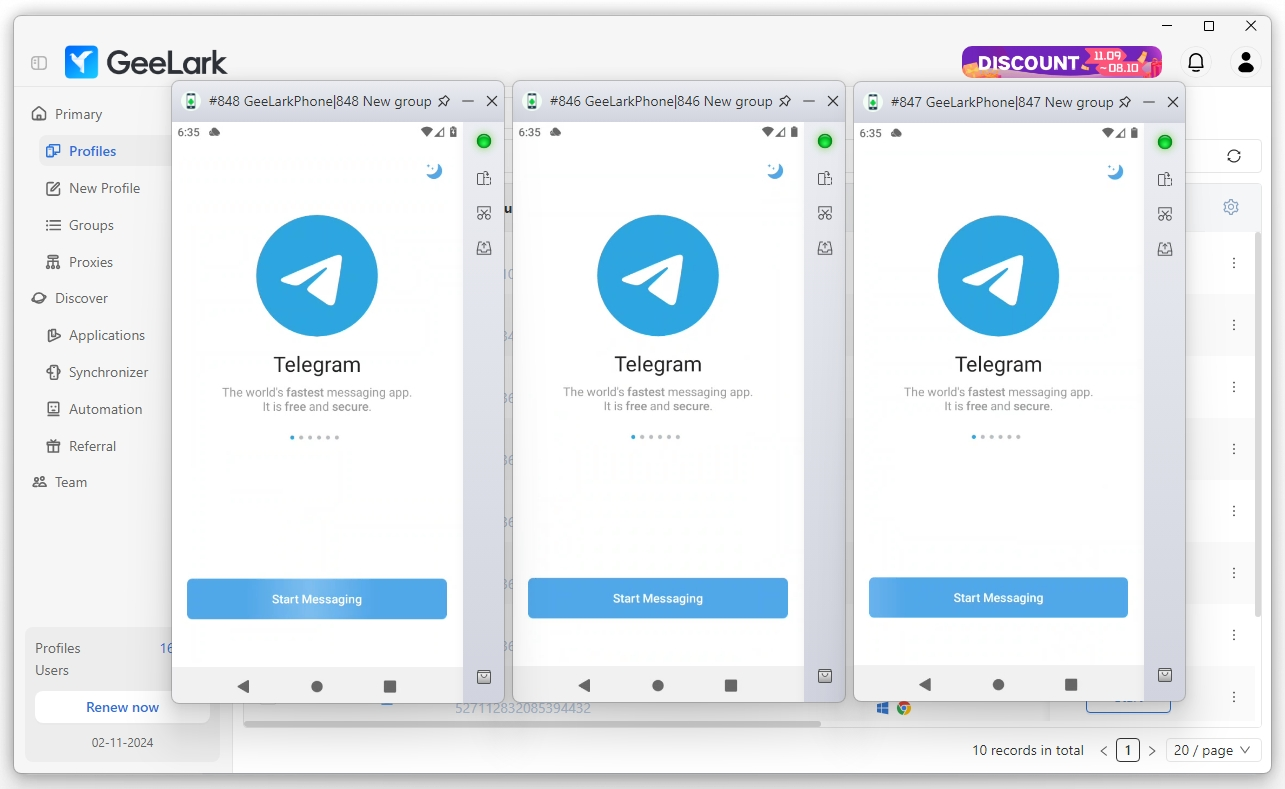This screenshot has height=789, width=1285.
Task: Click horizontal scrollbar under profiles table
Action: 532,723
